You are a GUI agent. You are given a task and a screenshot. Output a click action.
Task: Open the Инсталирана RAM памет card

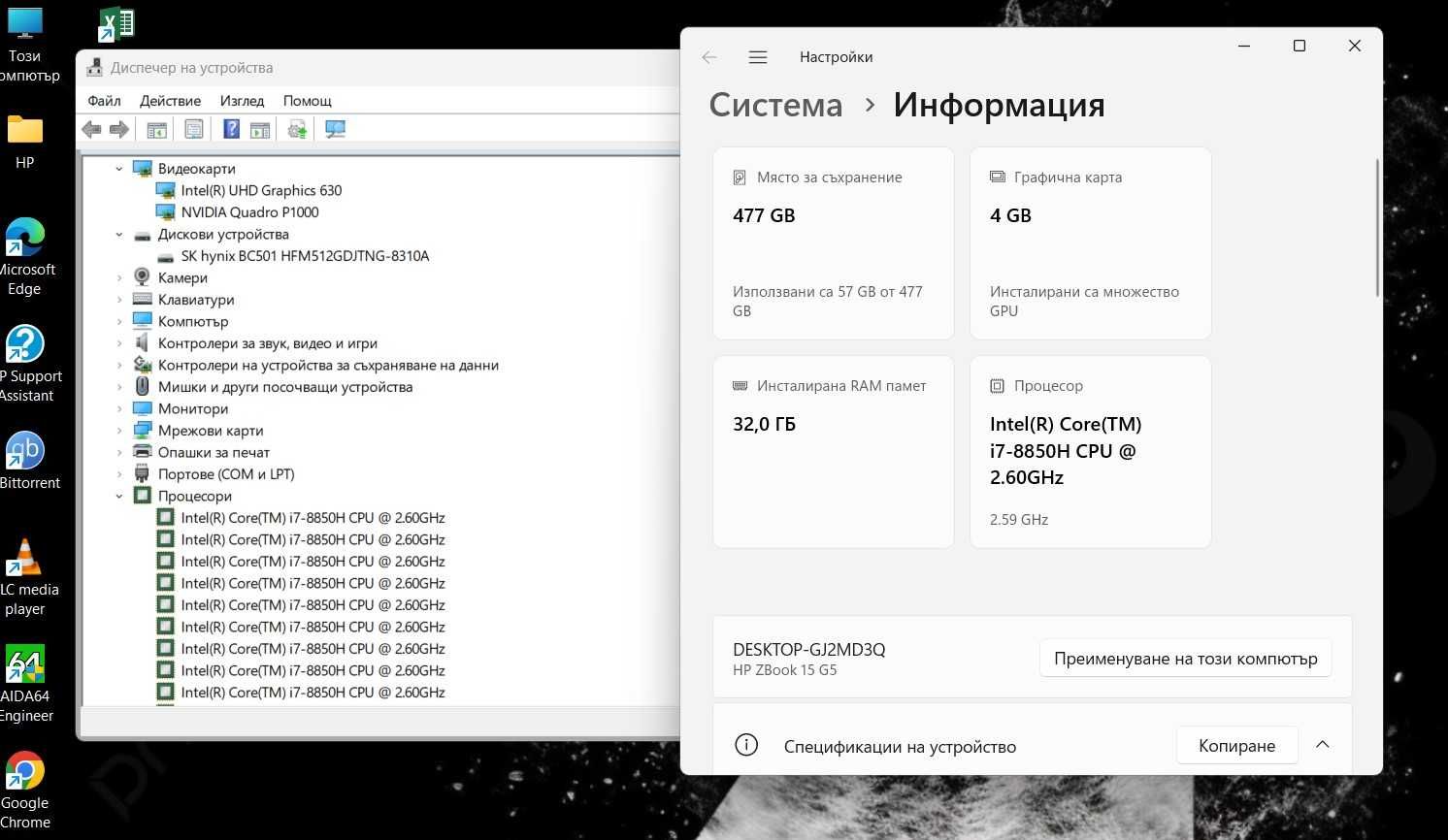834,452
